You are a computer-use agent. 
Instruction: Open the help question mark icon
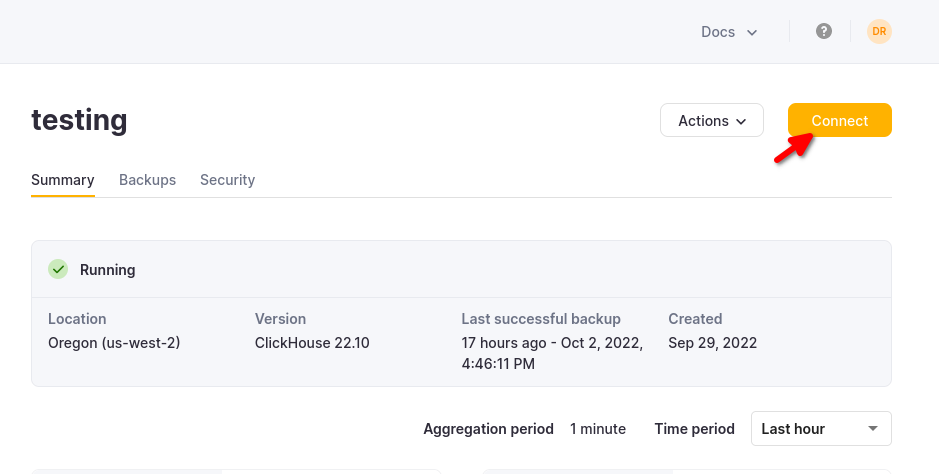pos(824,31)
